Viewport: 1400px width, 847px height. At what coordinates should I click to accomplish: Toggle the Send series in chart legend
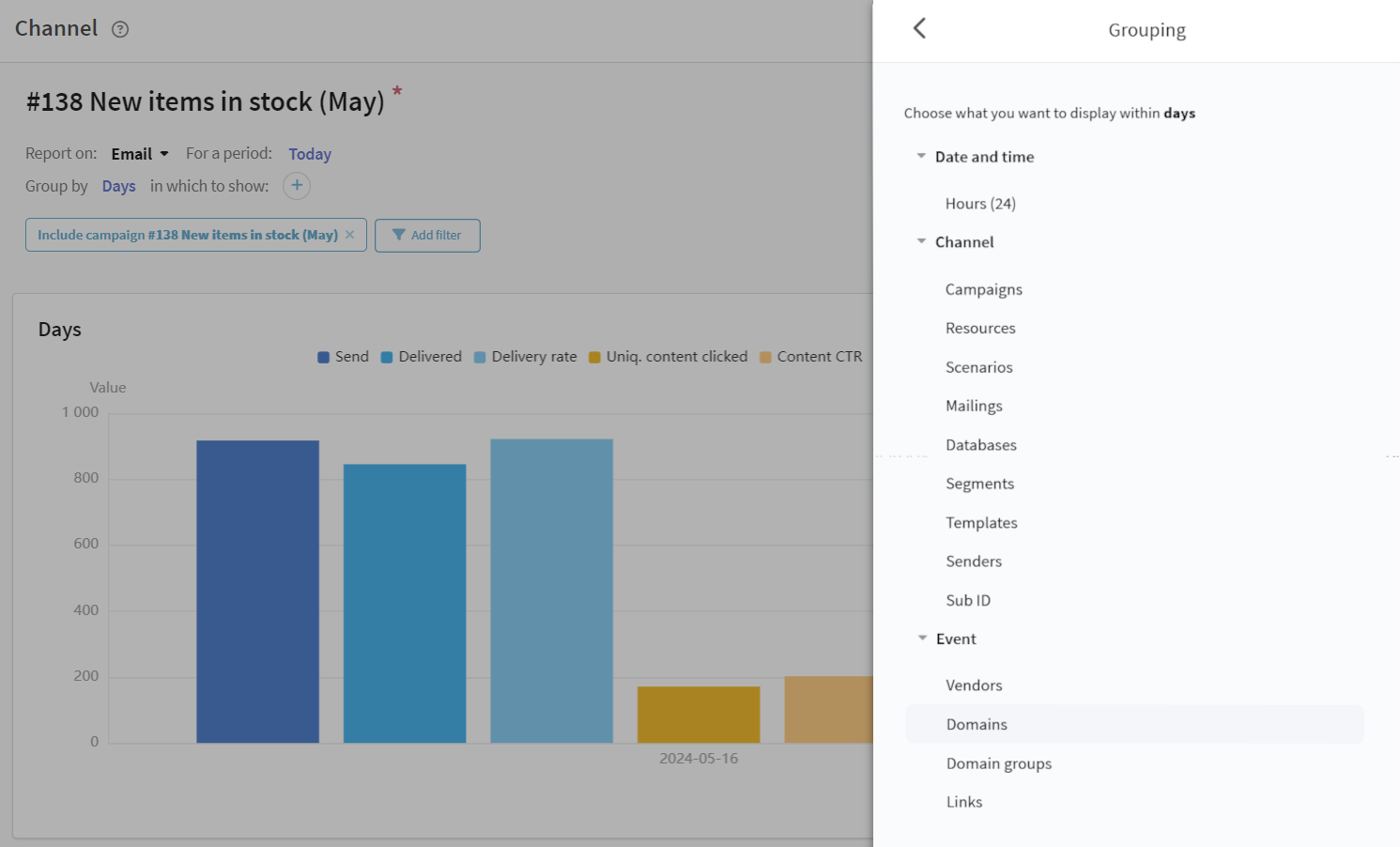(x=344, y=357)
